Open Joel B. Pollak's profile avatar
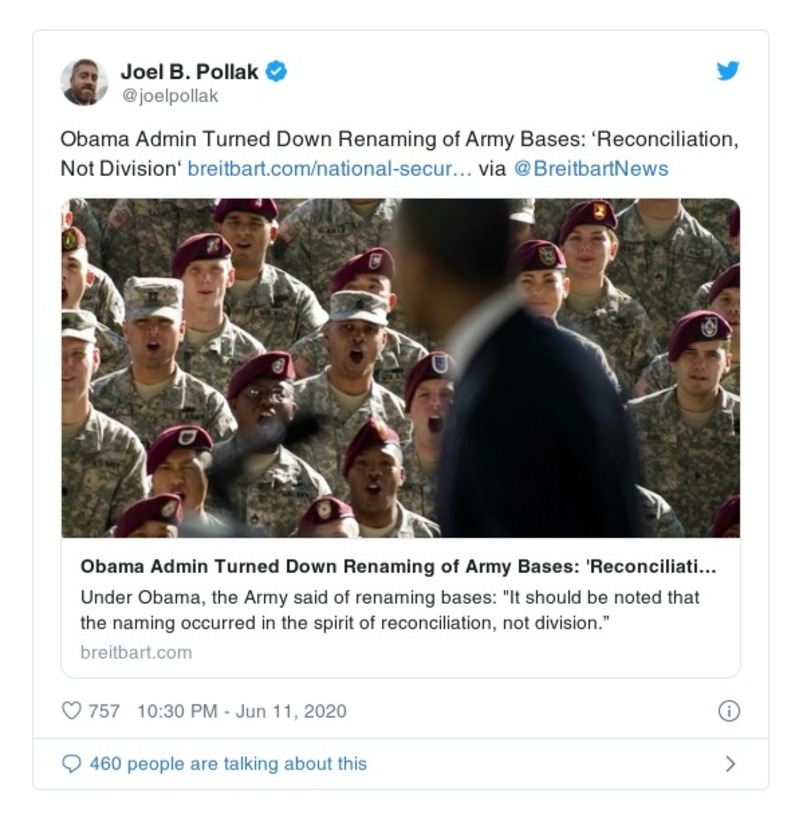This screenshot has width=799, height=837. coord(84,82)
